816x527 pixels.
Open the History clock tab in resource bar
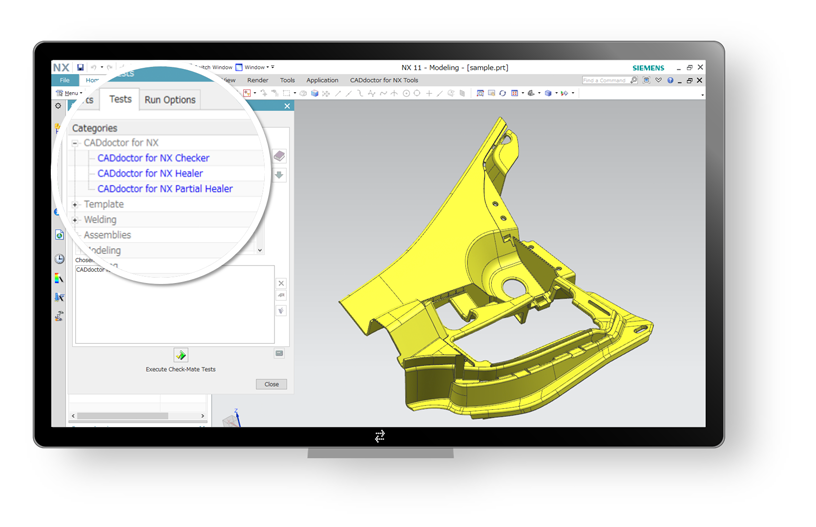pyautogui.click(x=59, y=259)
